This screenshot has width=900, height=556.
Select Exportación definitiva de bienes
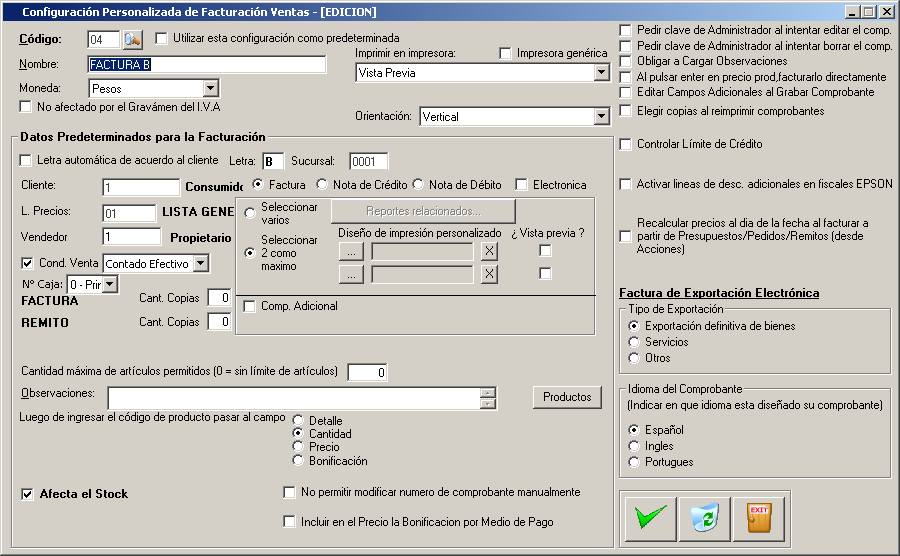coord(634,326)
